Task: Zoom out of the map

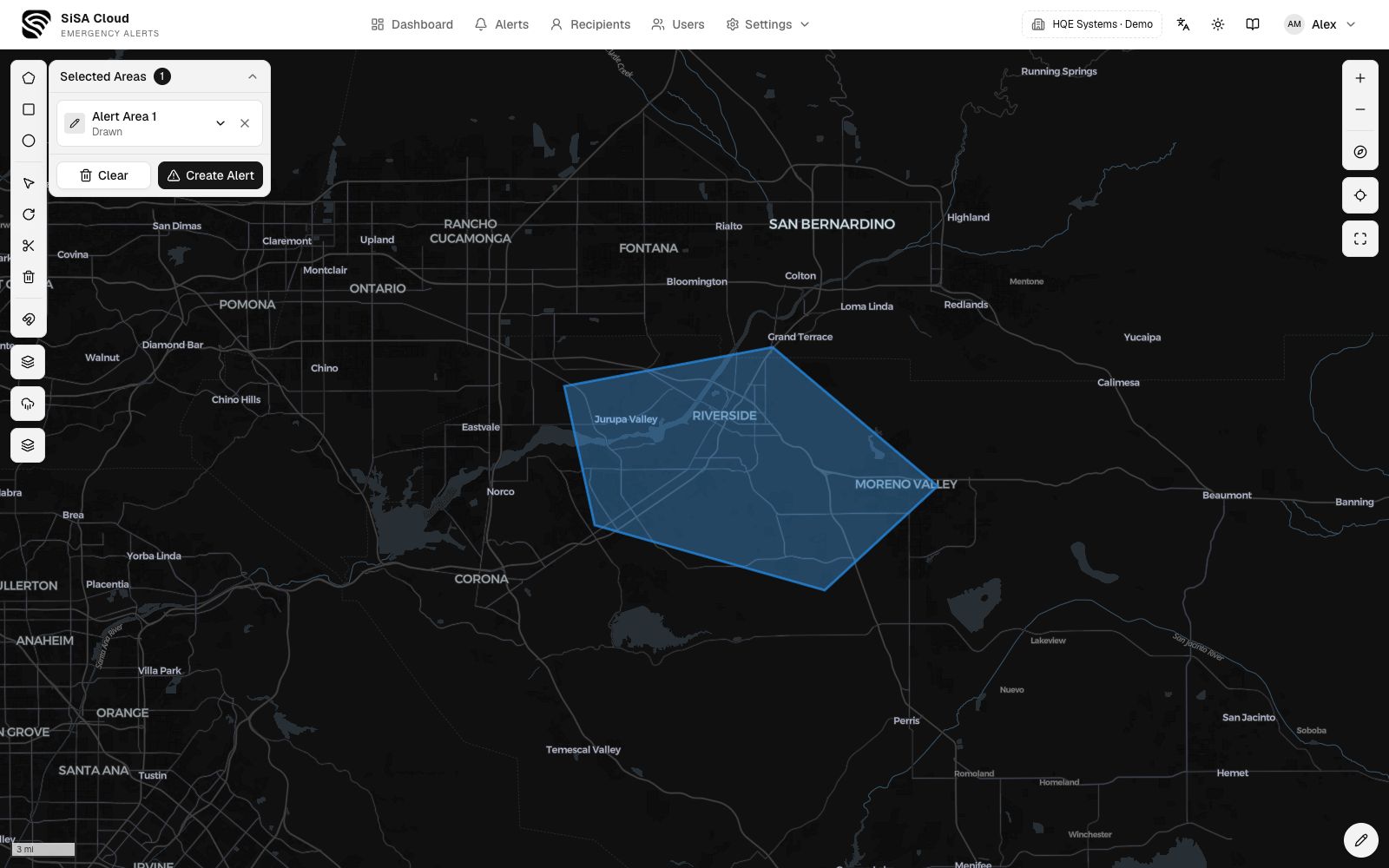Action: point(1360,109)
